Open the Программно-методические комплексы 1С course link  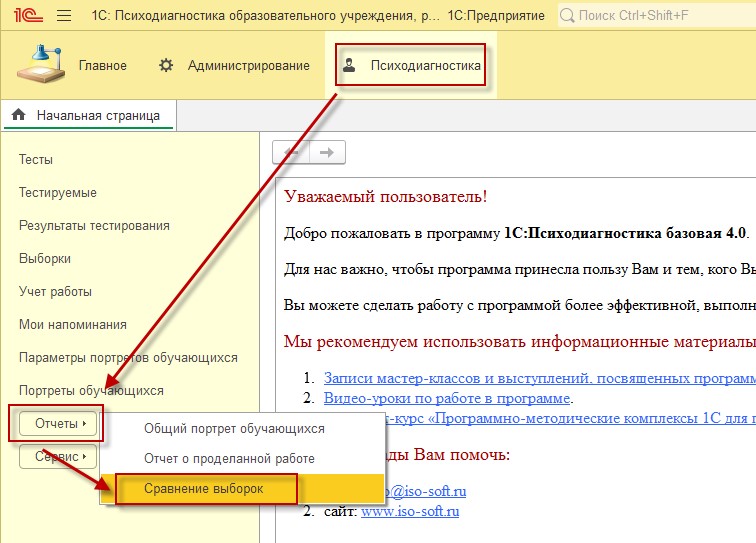click(570, 418)
